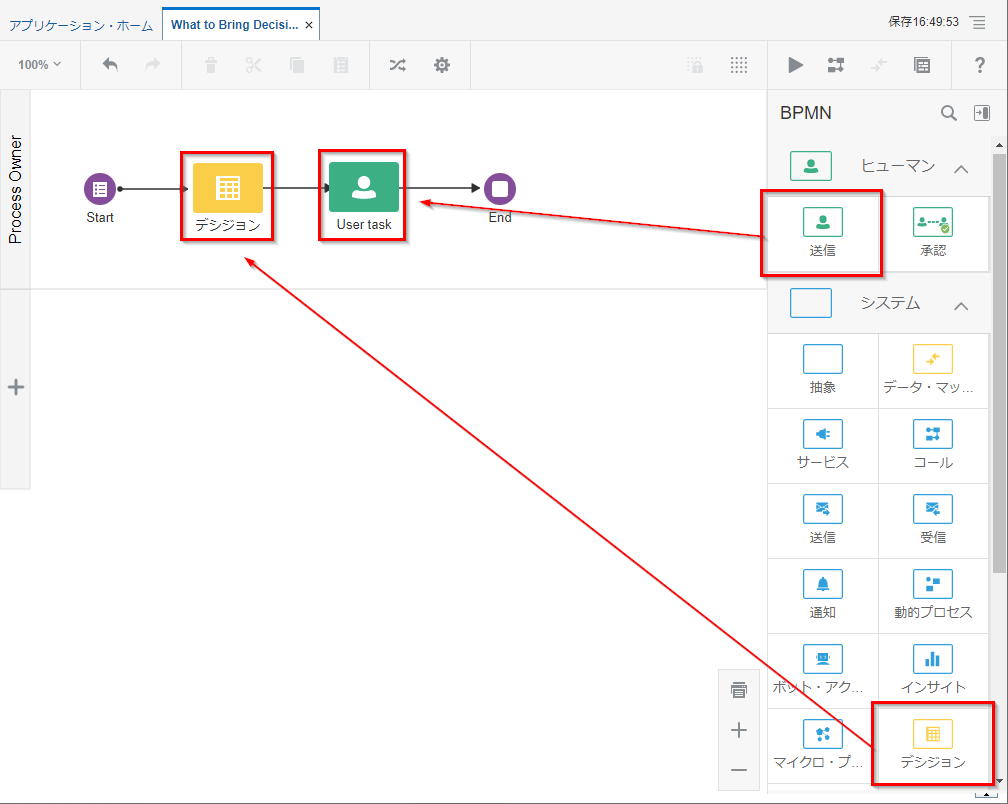Zoom in with the canvas plus button
Viewport: 1008px width, 804px height.
(739, 730)
